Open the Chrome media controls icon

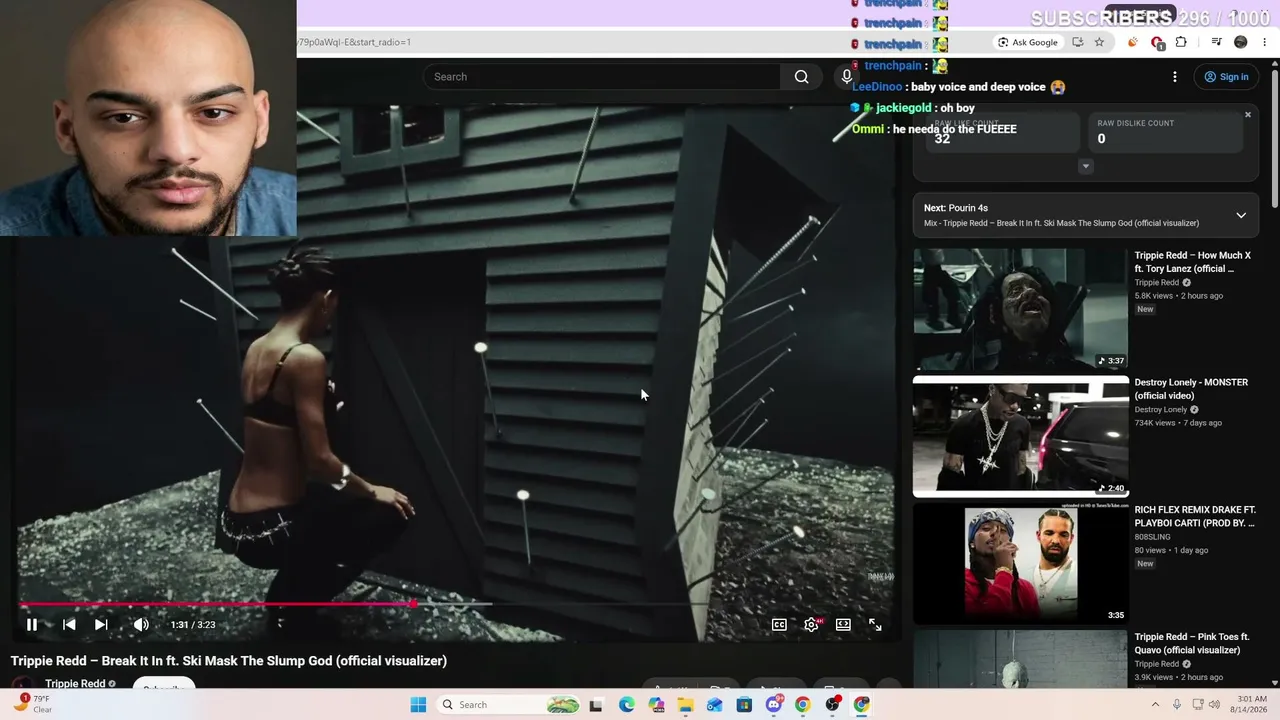tap(1216, 42)
